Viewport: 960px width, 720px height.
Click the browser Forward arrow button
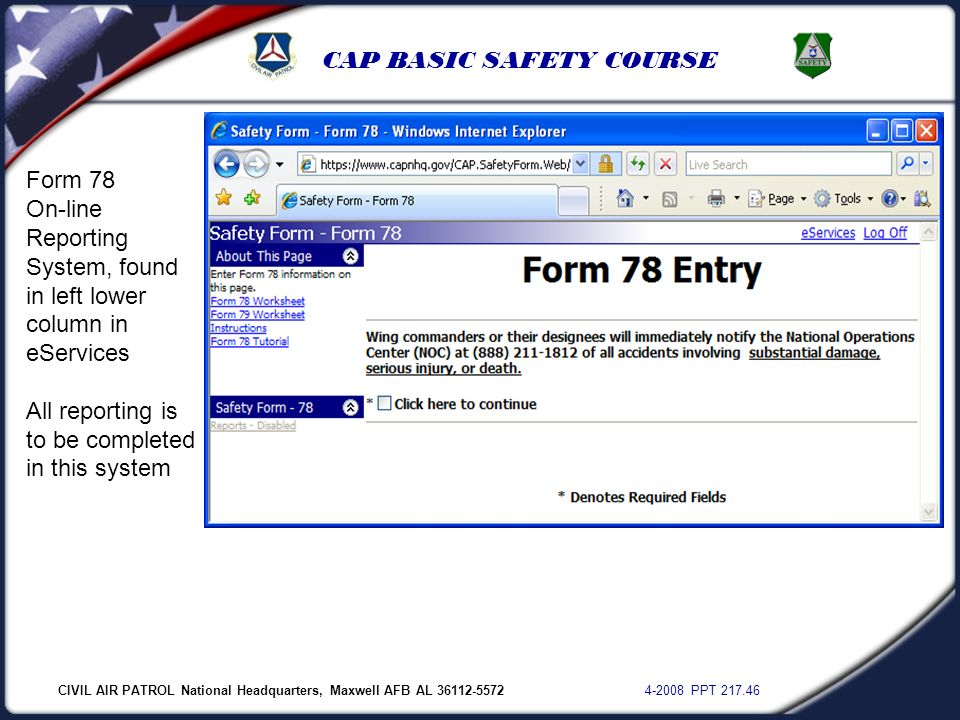[256, 164]
